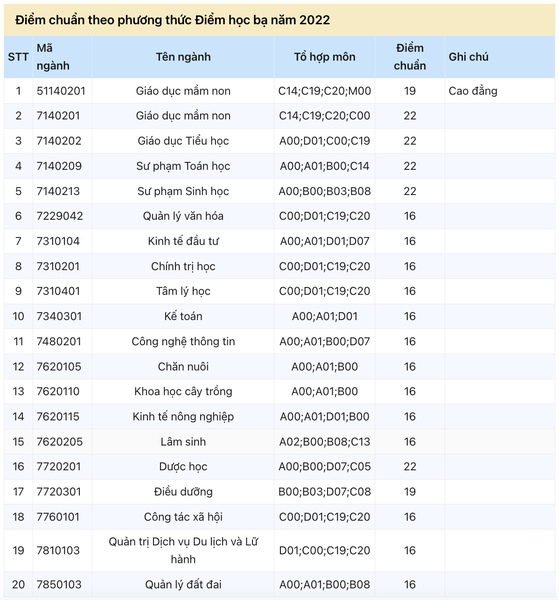
Task: Click the Điều dưỡng major name
Action: (x=183, y=492)
